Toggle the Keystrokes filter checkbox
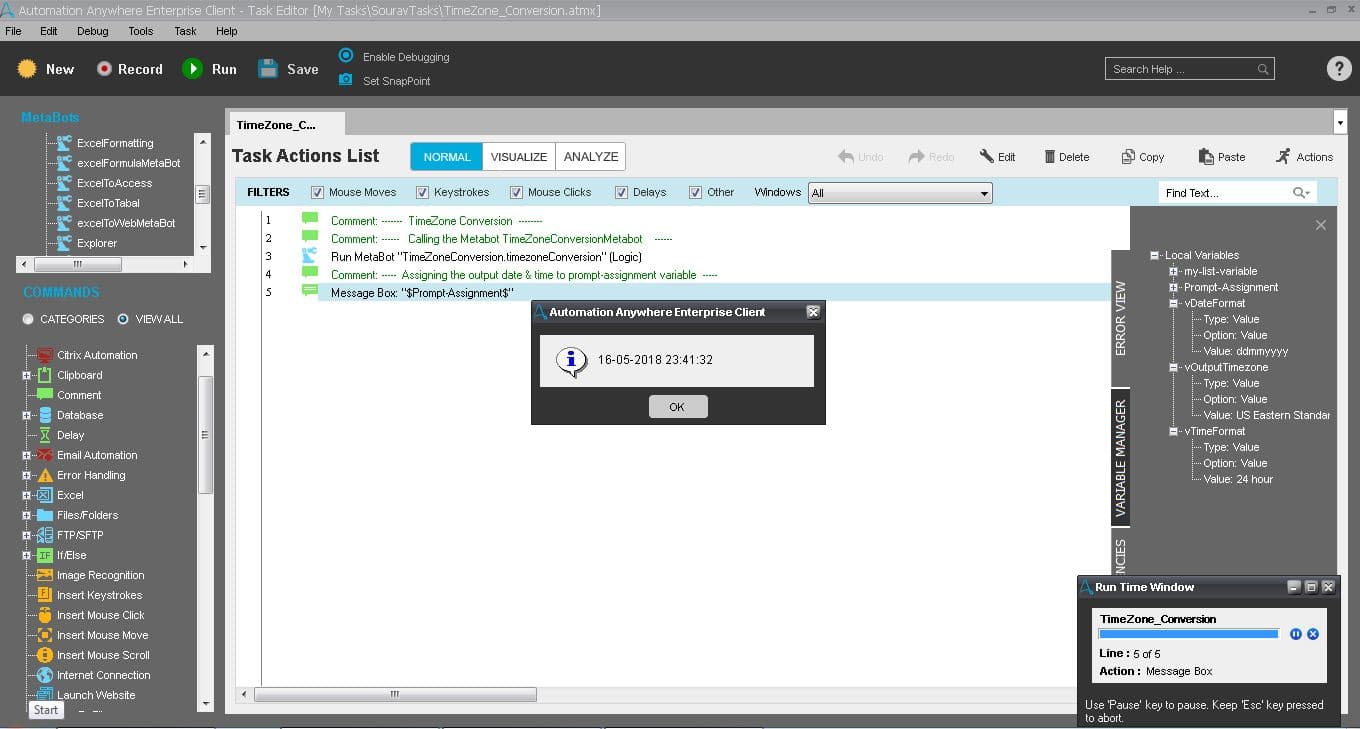 click(x=422, y=192)
